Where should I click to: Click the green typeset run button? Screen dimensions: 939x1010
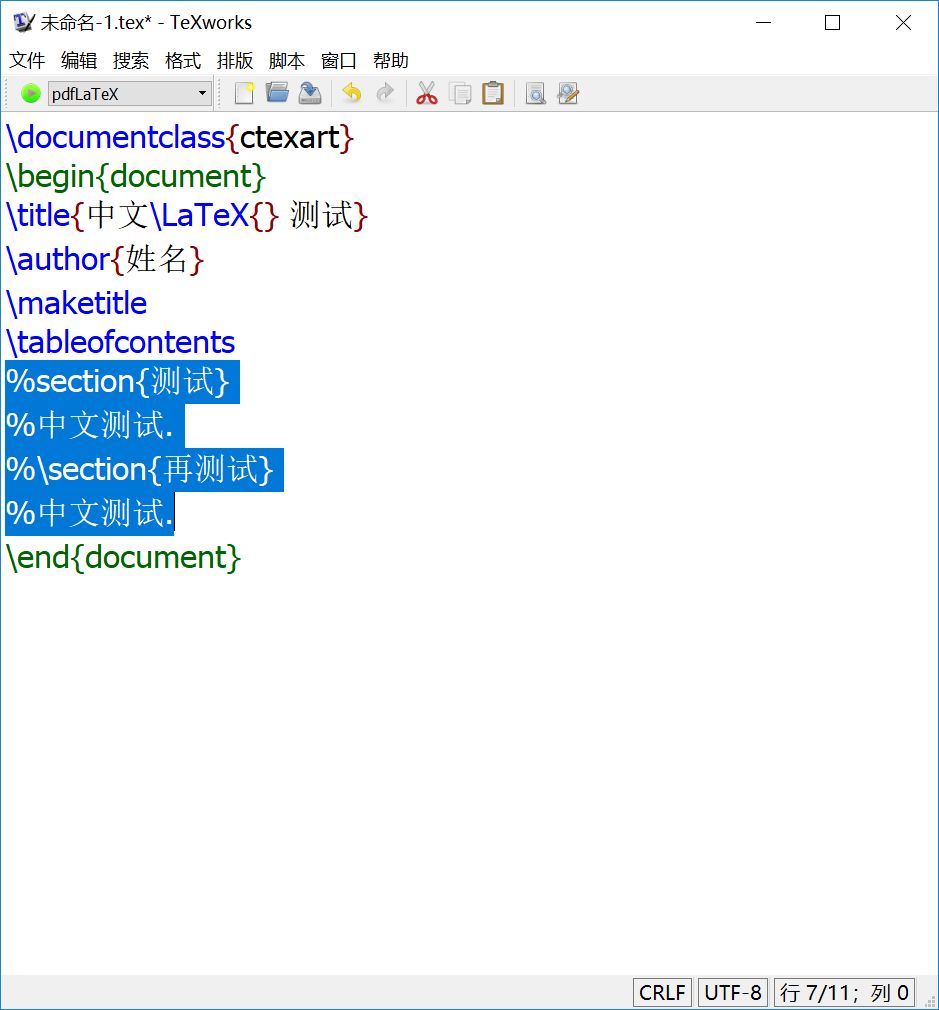pos(30,94)
